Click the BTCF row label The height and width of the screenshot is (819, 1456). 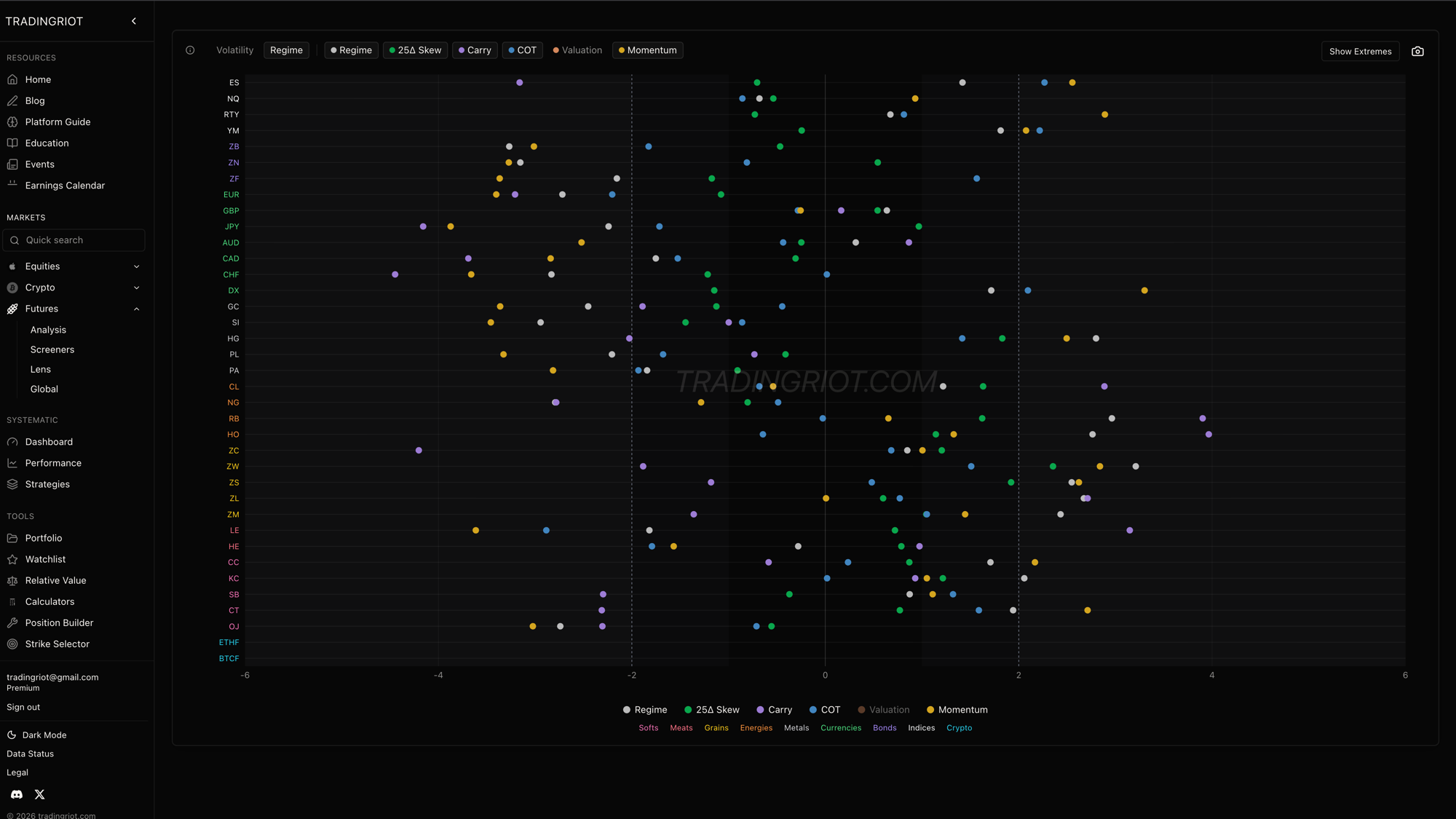tap(229, 658)
